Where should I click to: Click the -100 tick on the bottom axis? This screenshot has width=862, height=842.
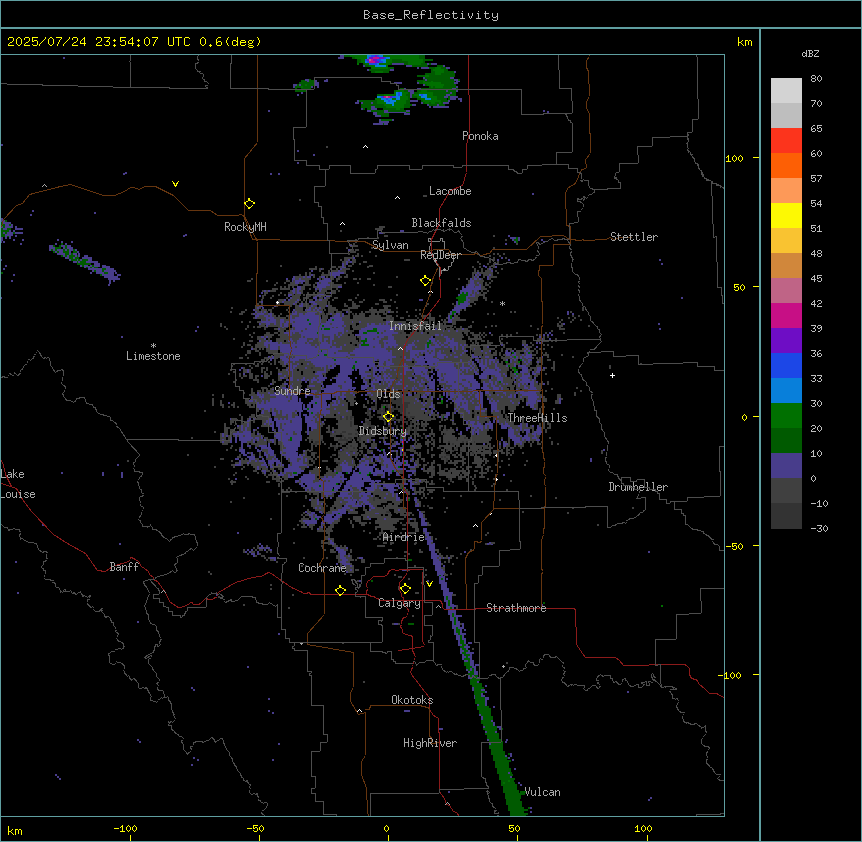click(x=125, y=828)
